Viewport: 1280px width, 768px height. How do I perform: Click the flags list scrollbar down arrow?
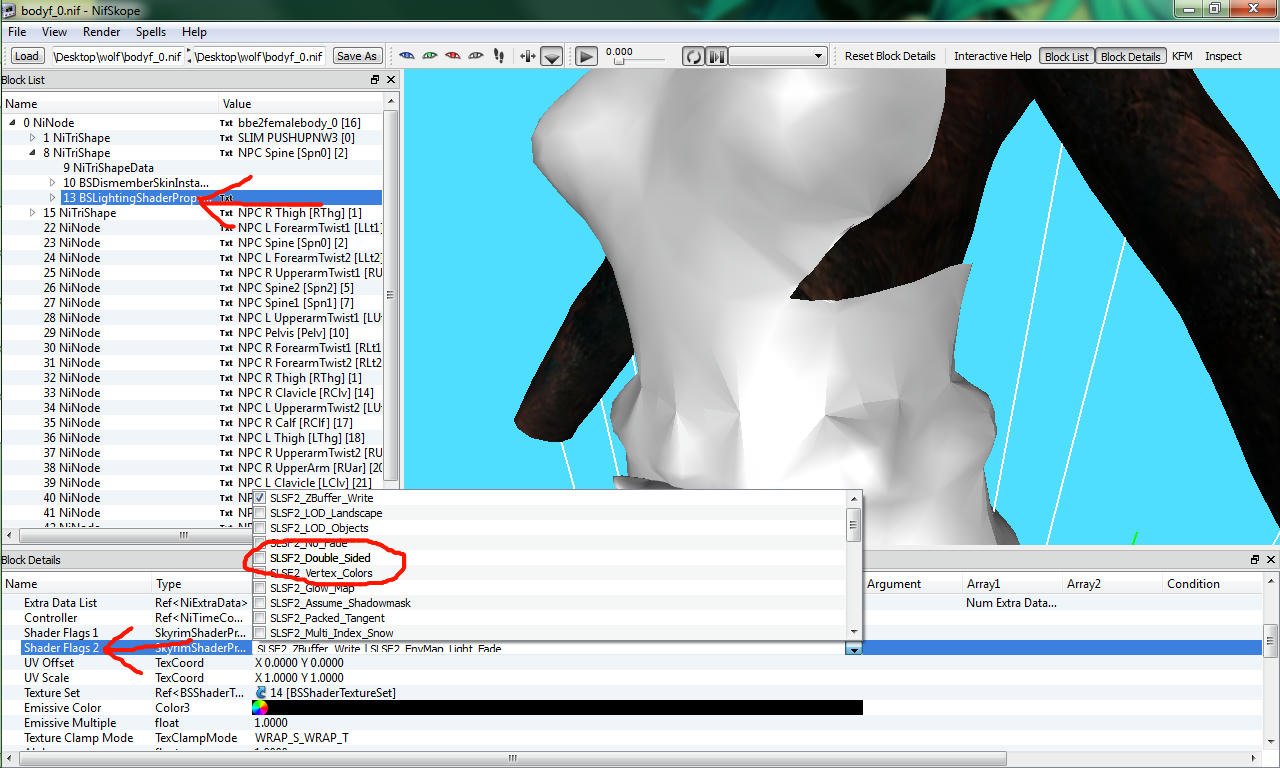[854, 632]
